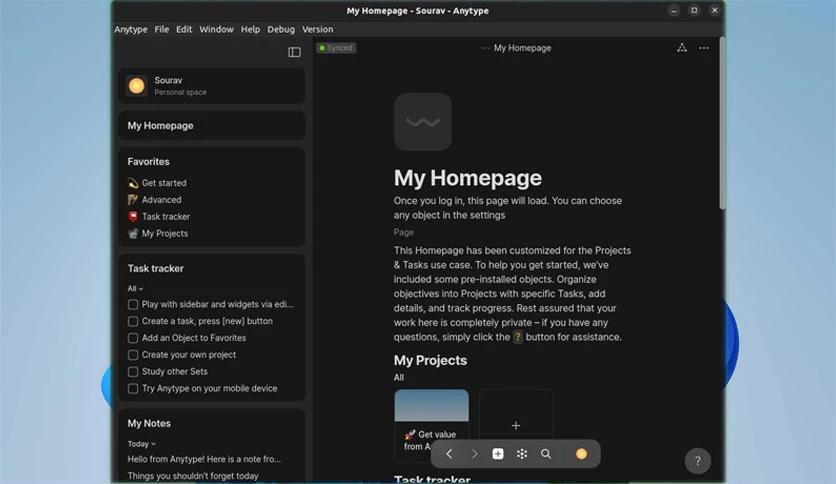The width and height of the screenshot is (836, 484).
Task: Open the Window menu
Action: tap(216, 29)
